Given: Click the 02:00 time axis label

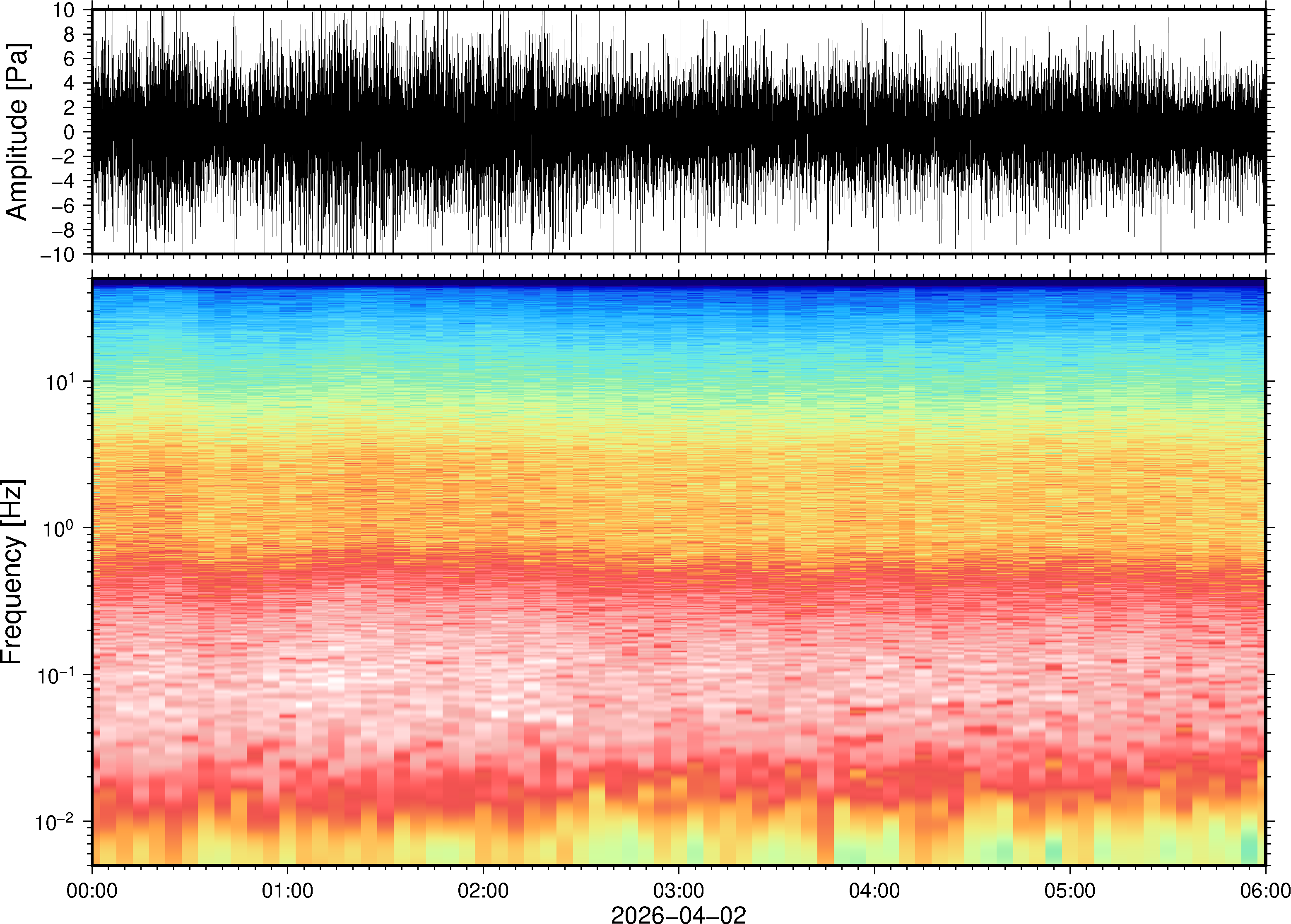Looking at the screenshot, I should 483,890.
